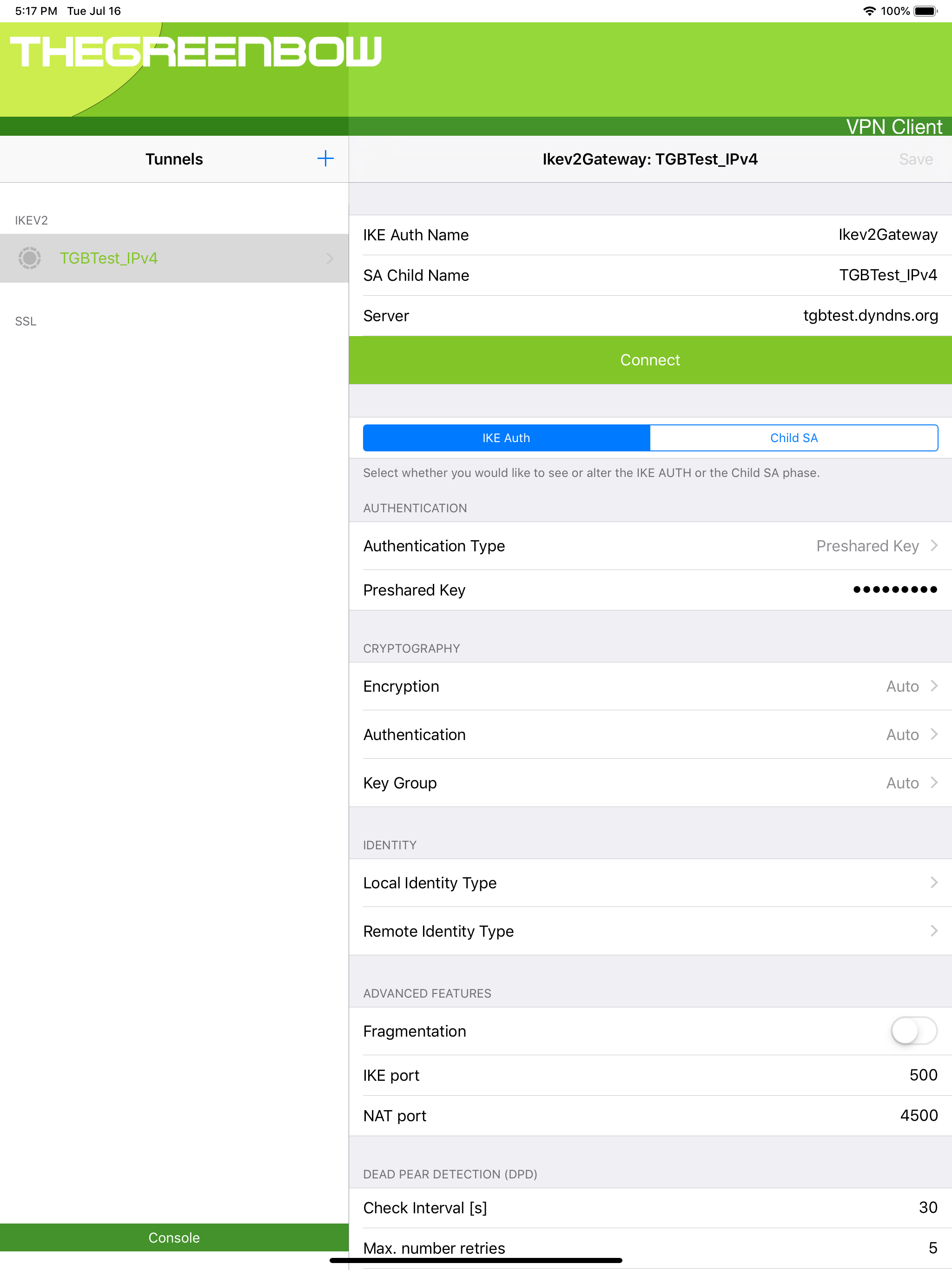Viewport: 952px width, 1270px height.
Task: Click the ADVANCED FEATURES section header
Action: tap(427, 993)
